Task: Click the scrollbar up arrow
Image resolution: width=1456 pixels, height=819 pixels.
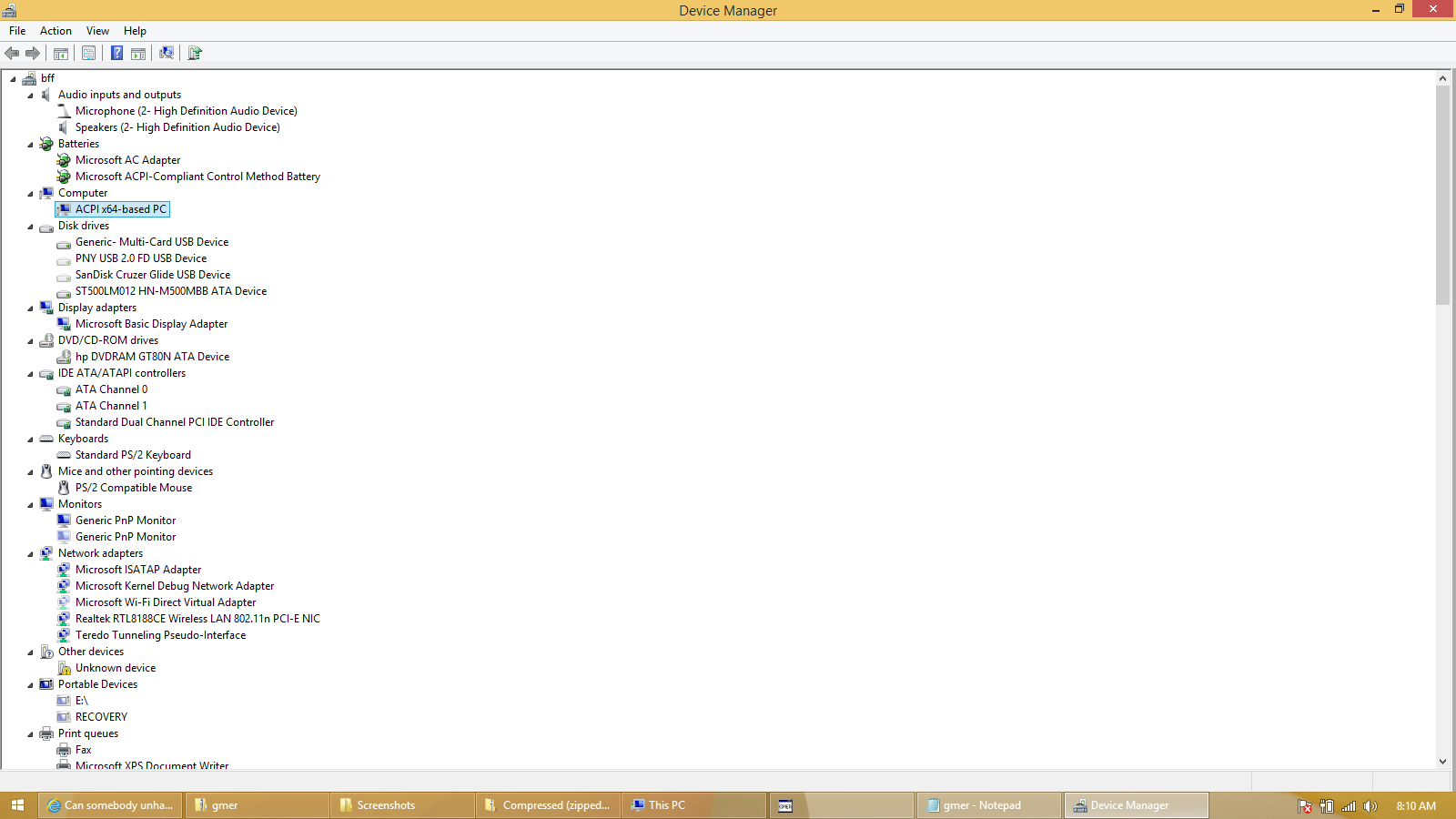Action: click(x=1442, y=78)
